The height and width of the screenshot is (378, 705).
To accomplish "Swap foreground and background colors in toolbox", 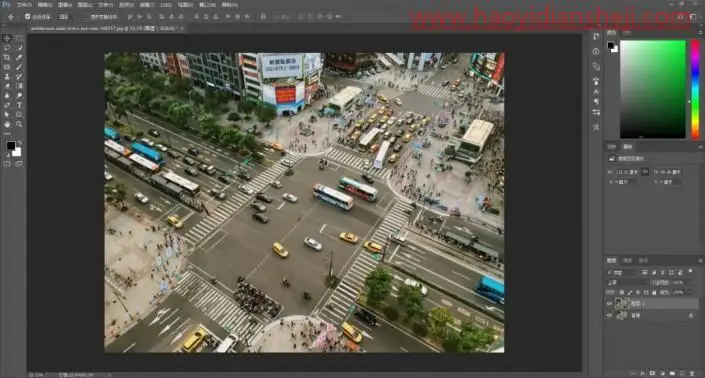I will [19, 142].
